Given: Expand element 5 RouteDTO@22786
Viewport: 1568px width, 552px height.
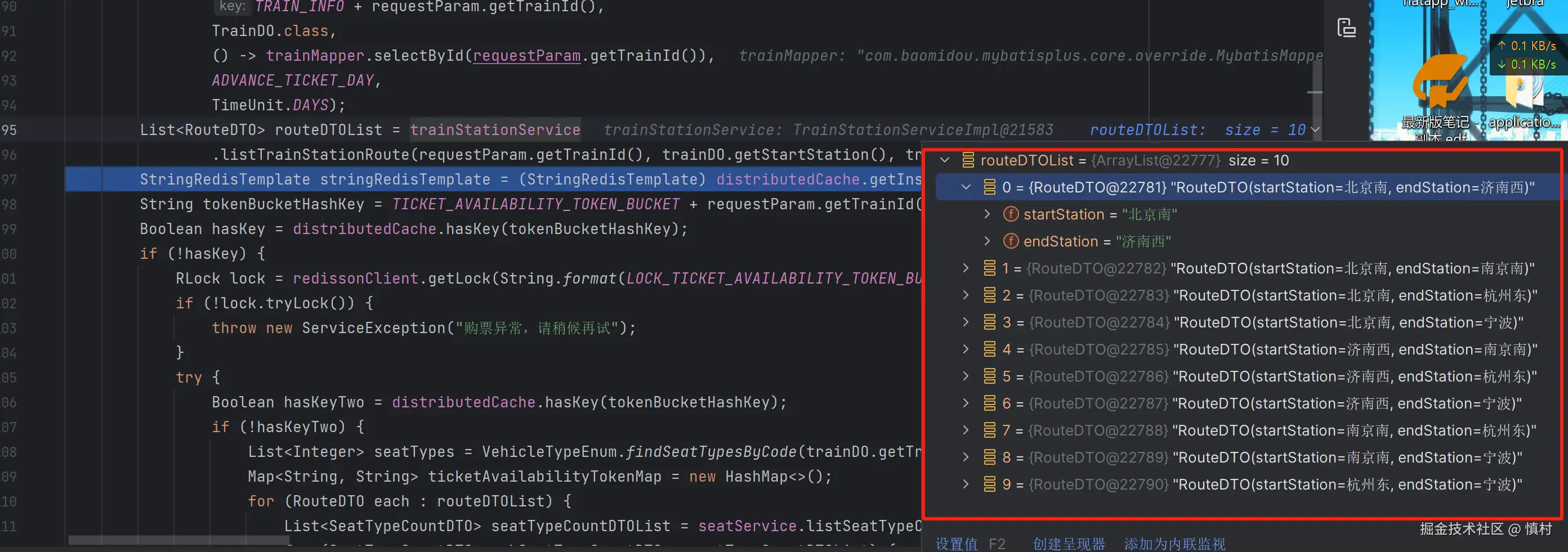Looking at the screenshot, I should pyautogui.click(x=966, y=377).
